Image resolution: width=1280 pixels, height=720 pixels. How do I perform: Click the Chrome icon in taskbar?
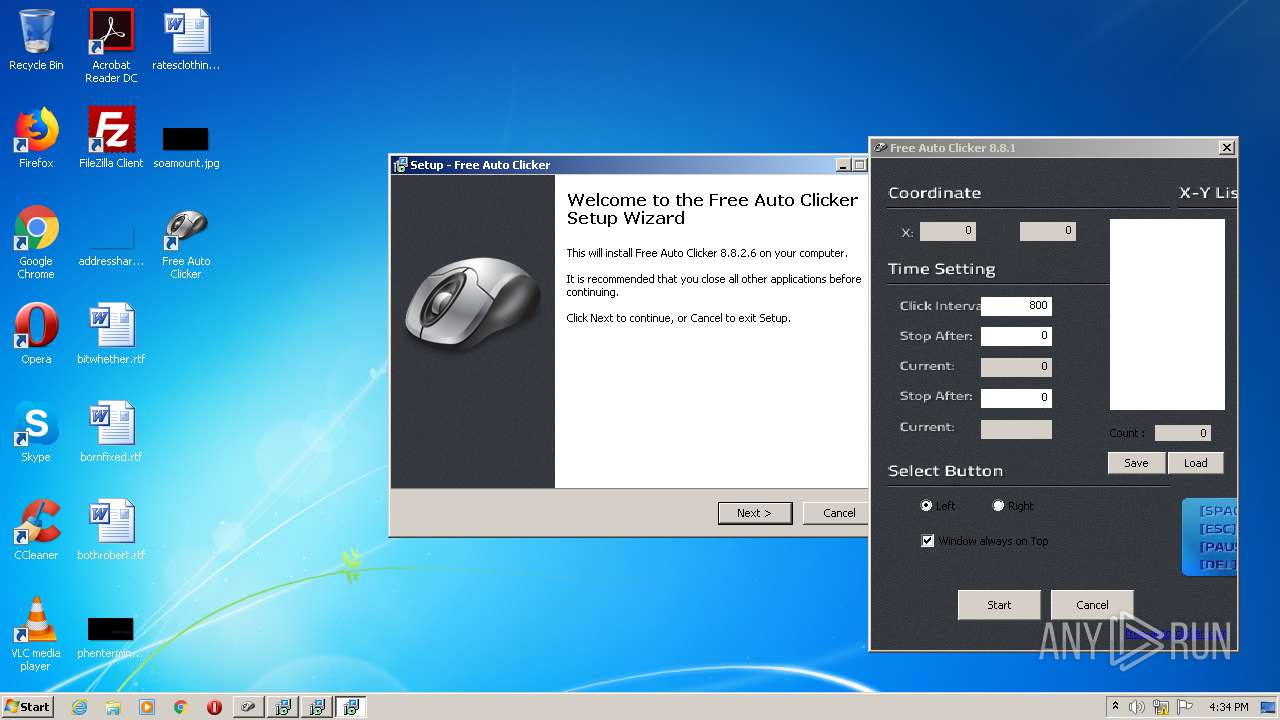point(181,707)
